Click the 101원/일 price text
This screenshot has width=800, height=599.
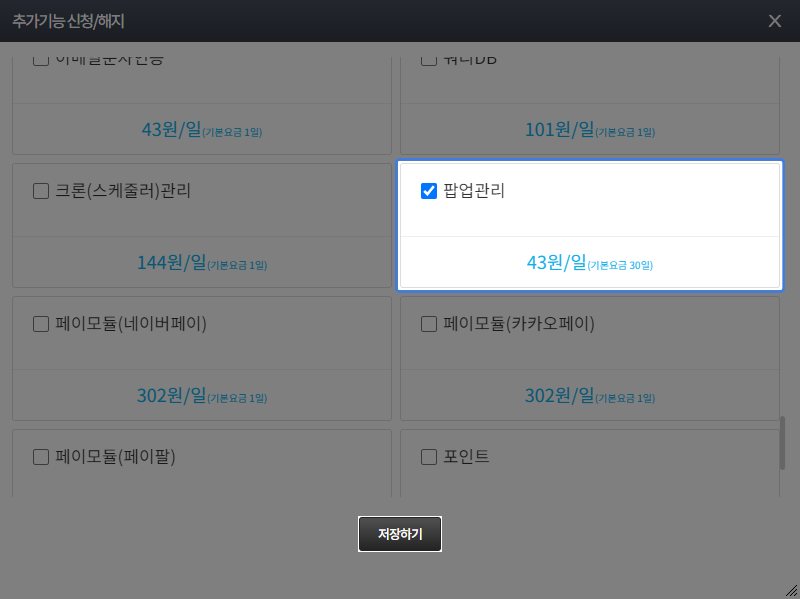pos(559,129)
